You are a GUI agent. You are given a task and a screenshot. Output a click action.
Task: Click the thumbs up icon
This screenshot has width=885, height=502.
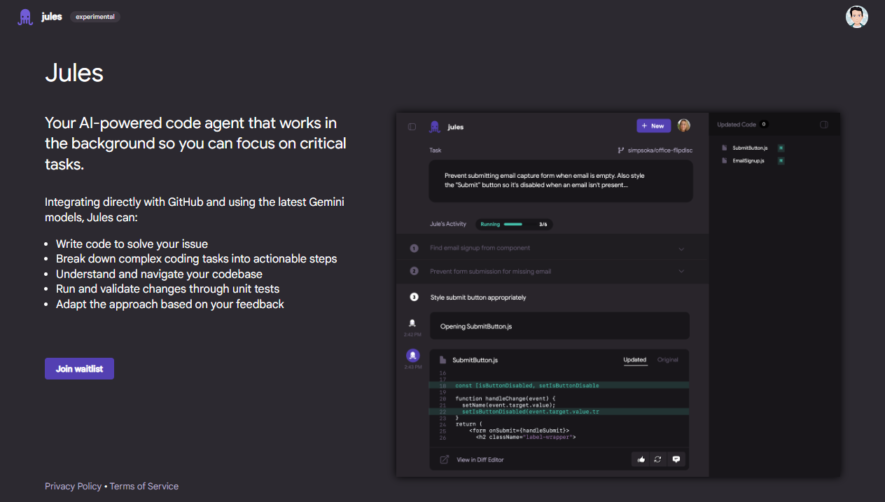641,460
